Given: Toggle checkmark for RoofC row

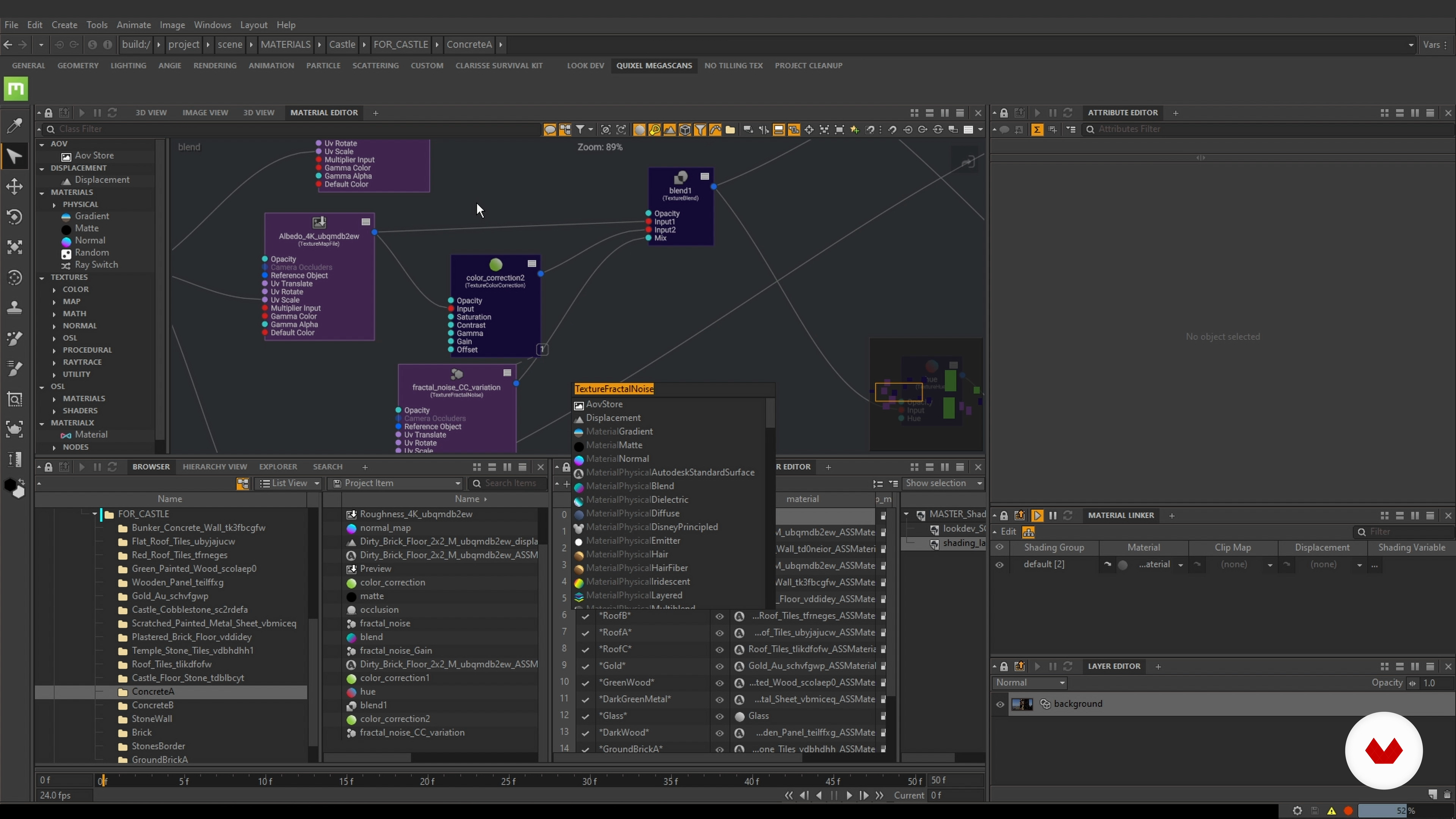Looking at the screenshot, I should [585, 650].
